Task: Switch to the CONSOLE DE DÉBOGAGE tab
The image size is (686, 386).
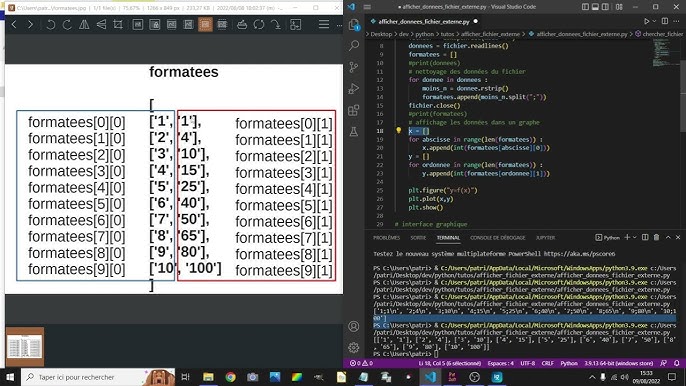Action: click(x=497, y=238)
